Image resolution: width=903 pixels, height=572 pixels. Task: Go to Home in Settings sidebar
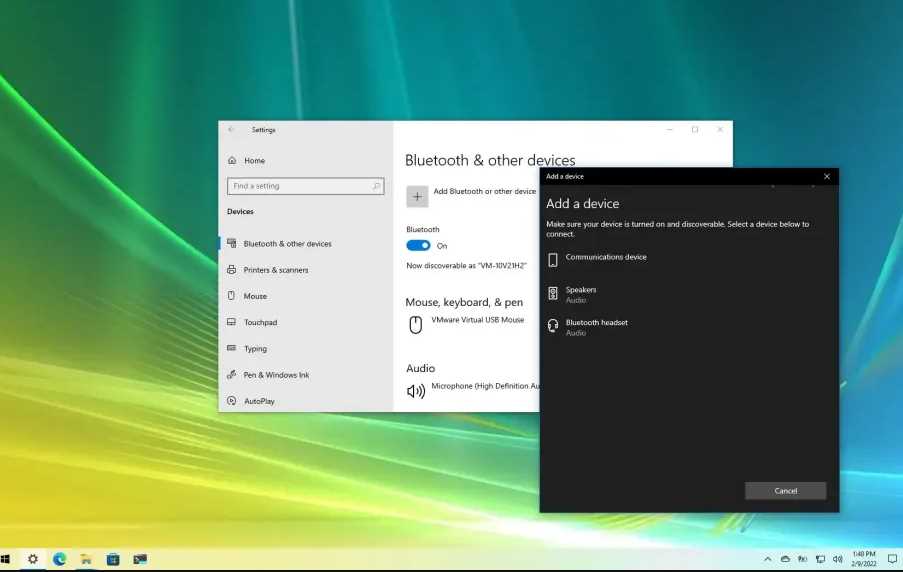(x=254, y=161)
